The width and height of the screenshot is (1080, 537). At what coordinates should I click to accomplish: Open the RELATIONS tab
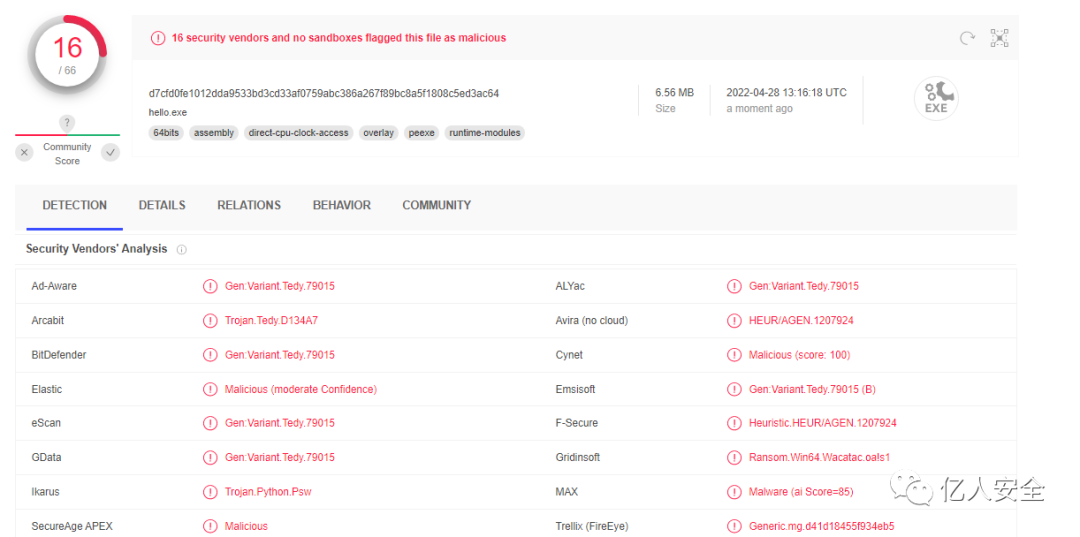249,205
